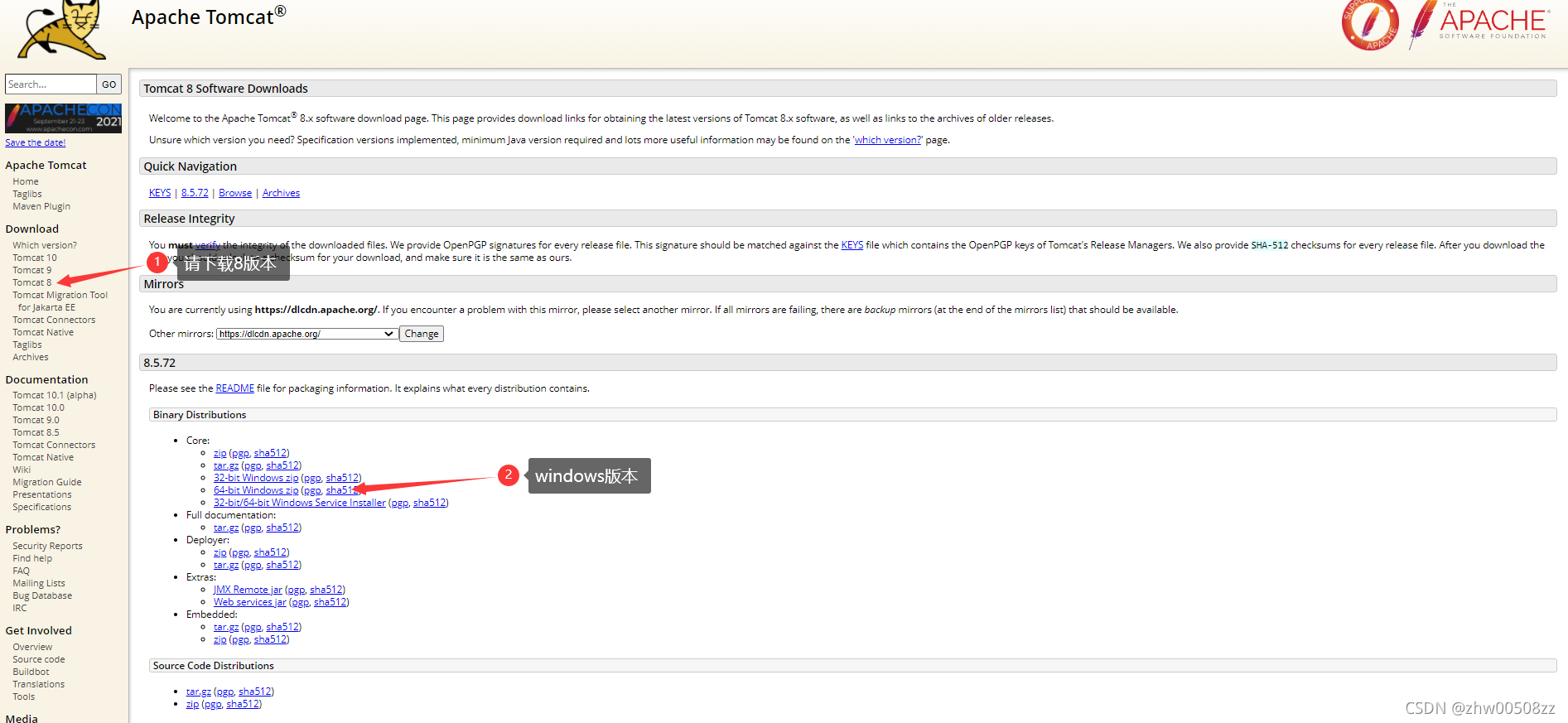This screenshot has height=723, width=1568.
Task: Open the 'which version?' page link
Action: [888, 140]
